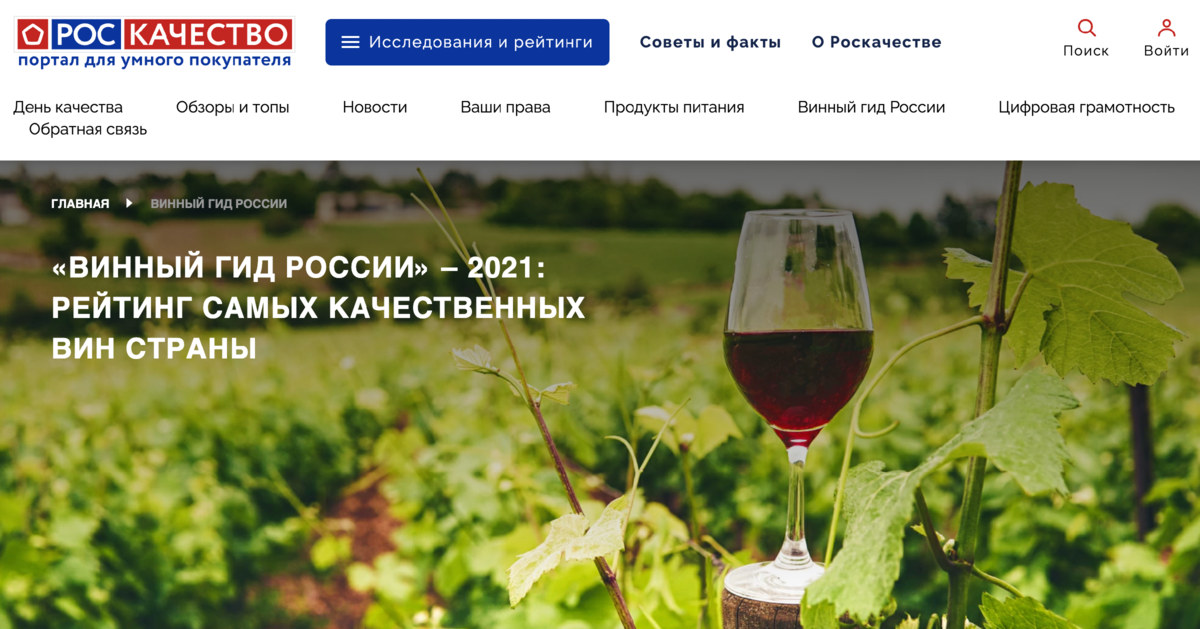
Task: Click the Роскачество logo
Action: tap(155, 35)
